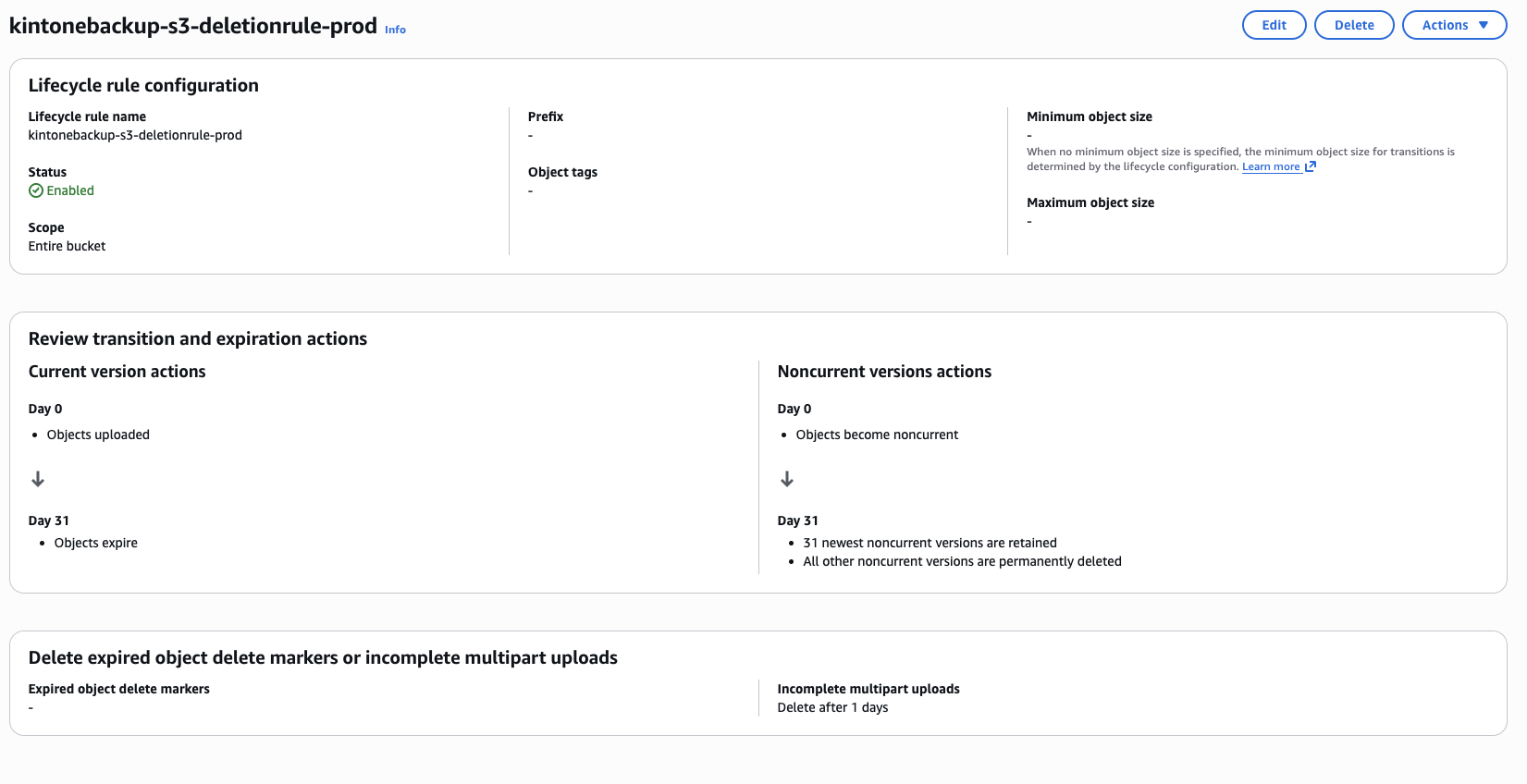The width and height of the screenshot is (1527, 784).
Task: Click the 31 newest noncurrent versions line
Action: click(x=930, y=543)
